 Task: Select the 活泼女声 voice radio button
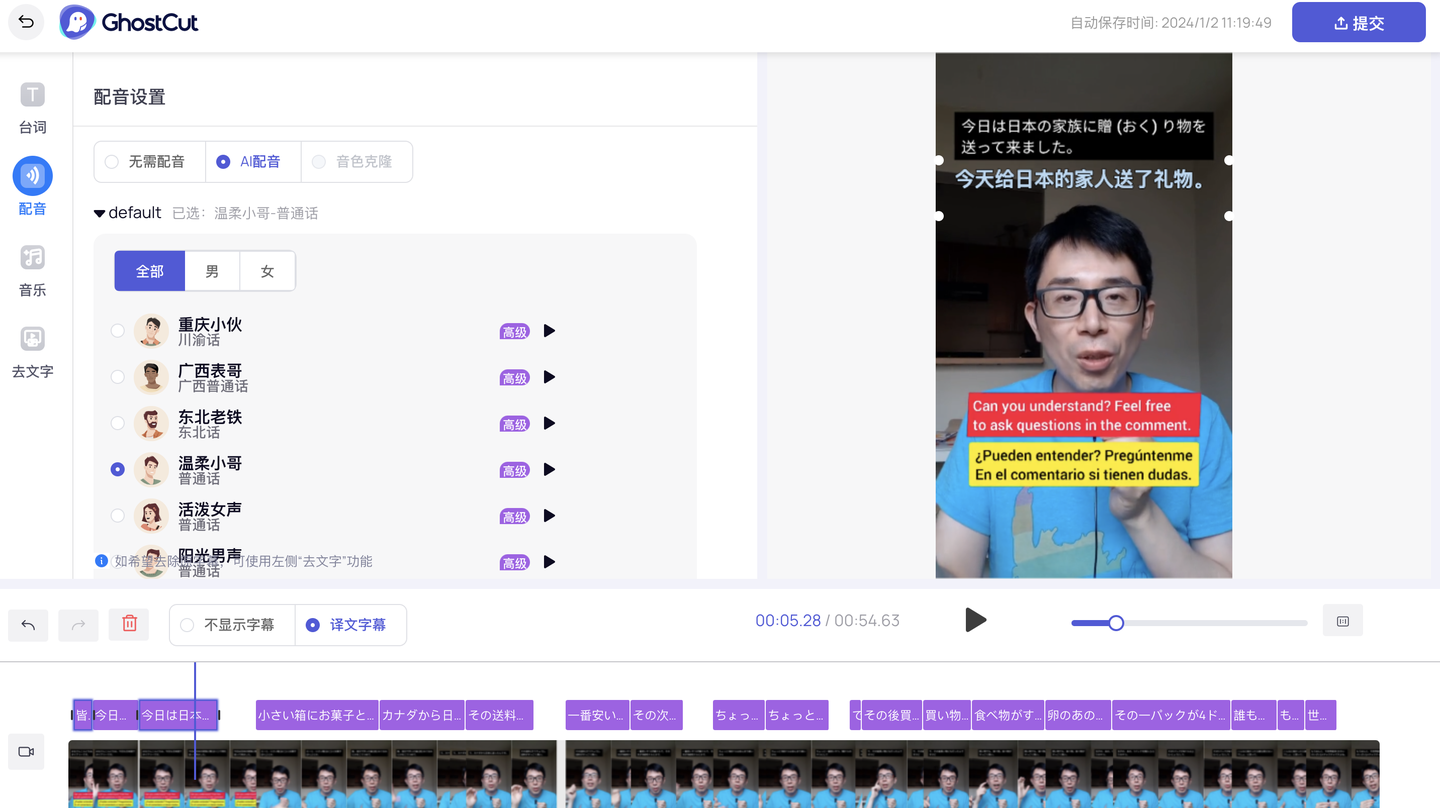(118, 516)
